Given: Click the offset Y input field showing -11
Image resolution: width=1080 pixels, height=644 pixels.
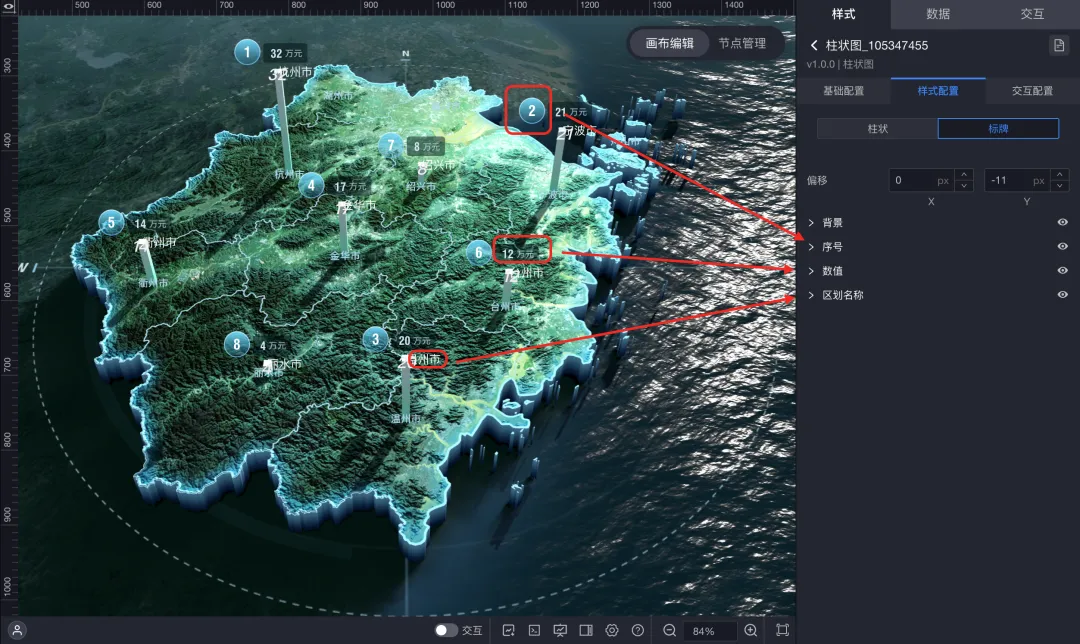Looking at the screenshot, I should click(1017, 180).
